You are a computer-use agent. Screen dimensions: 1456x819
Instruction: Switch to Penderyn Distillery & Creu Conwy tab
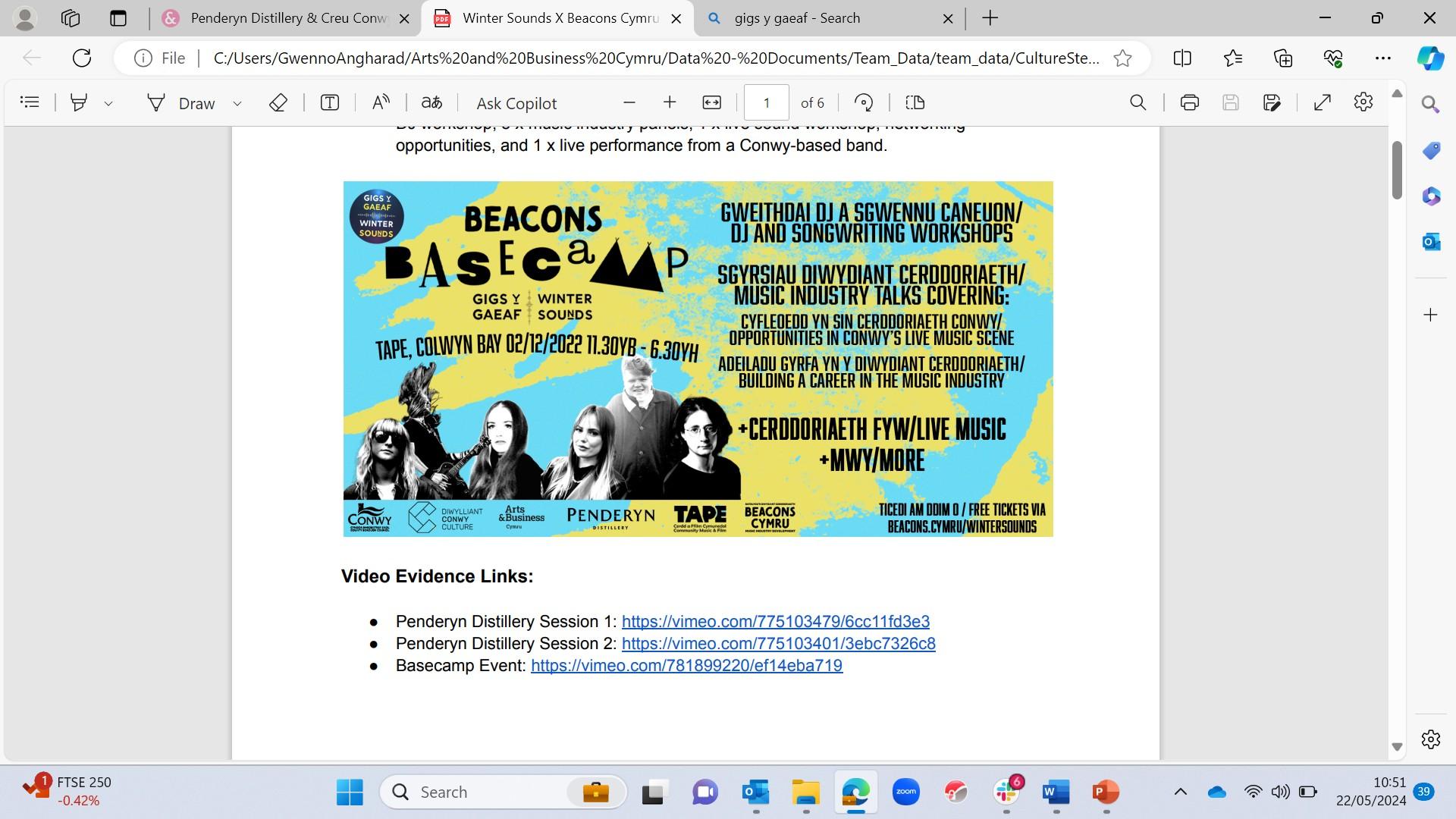[287, 18]
